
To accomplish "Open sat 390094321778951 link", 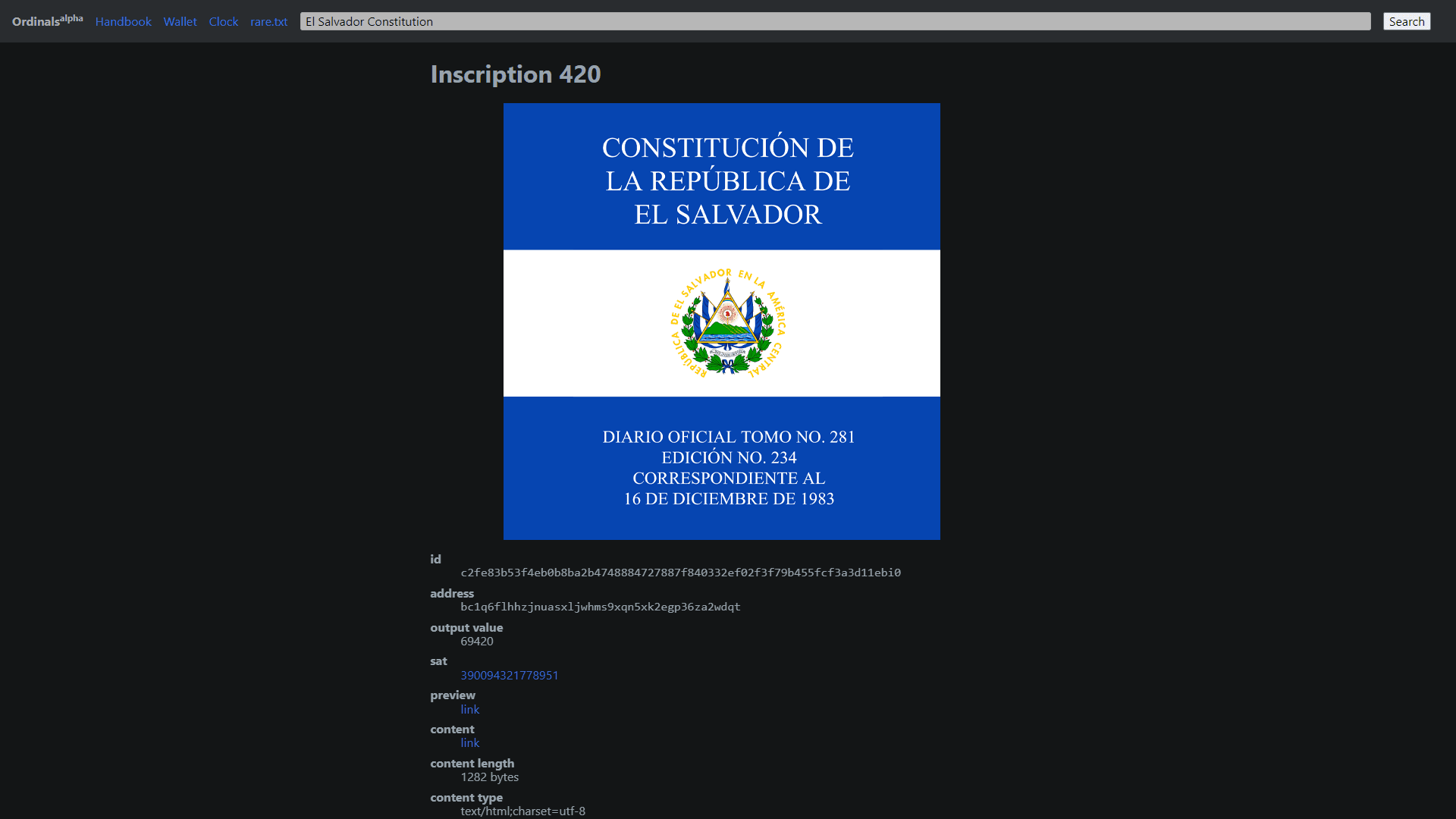I will point(510,675).
